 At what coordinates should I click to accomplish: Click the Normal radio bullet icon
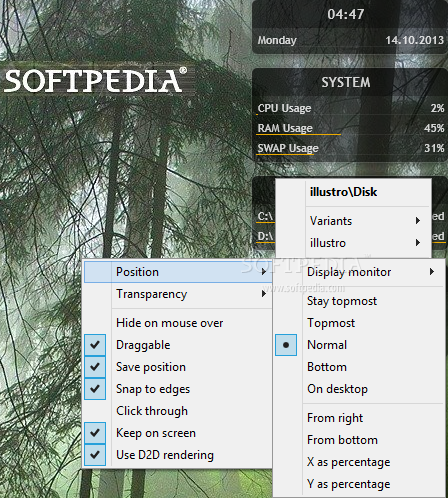(286, 345)
